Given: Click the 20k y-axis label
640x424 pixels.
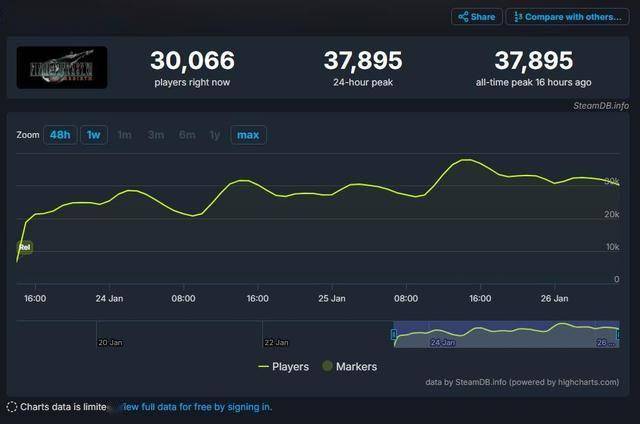Looking at the screenshot, I should coord(612,214).
